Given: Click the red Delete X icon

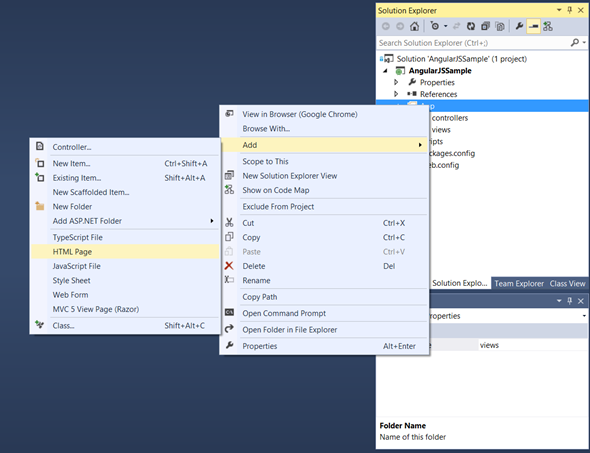Looking at the screenshot, I should [229, 266].
